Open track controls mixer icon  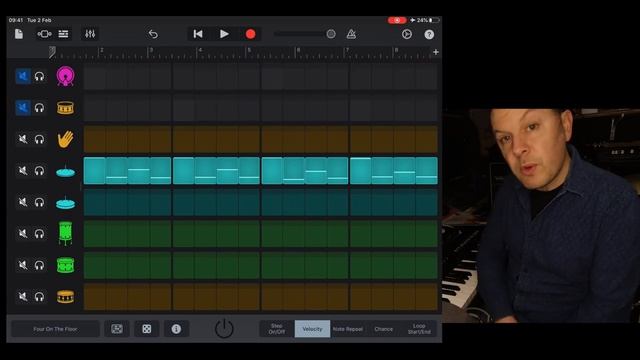(x=90, y=34)
